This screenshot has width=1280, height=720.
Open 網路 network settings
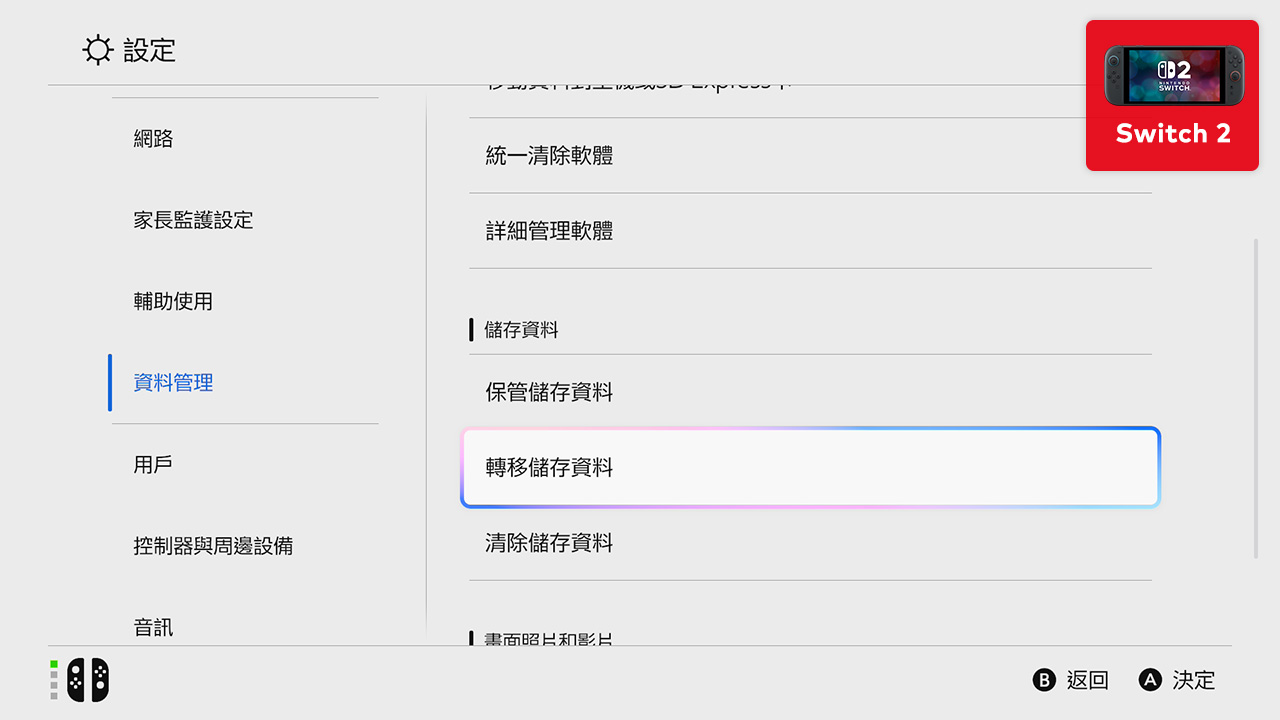click(152, 138)
